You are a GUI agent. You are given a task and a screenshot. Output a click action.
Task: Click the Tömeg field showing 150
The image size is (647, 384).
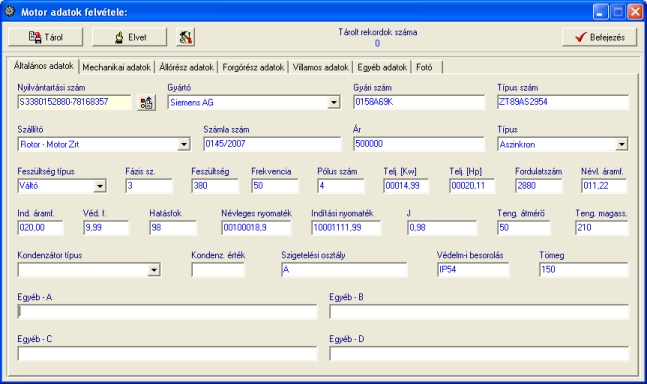584,270
